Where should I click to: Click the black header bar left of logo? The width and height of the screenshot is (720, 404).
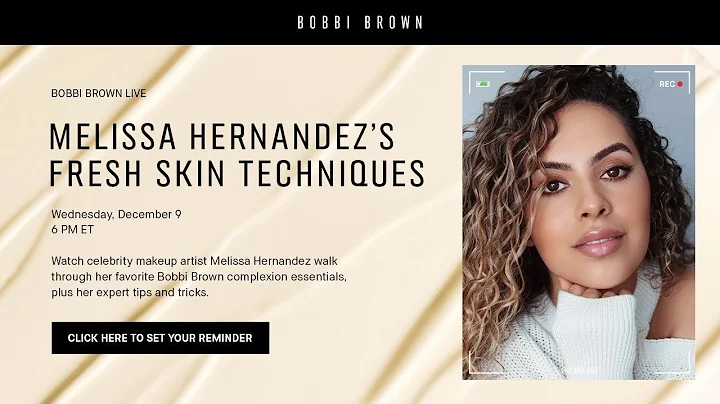[x=147, y=22]
